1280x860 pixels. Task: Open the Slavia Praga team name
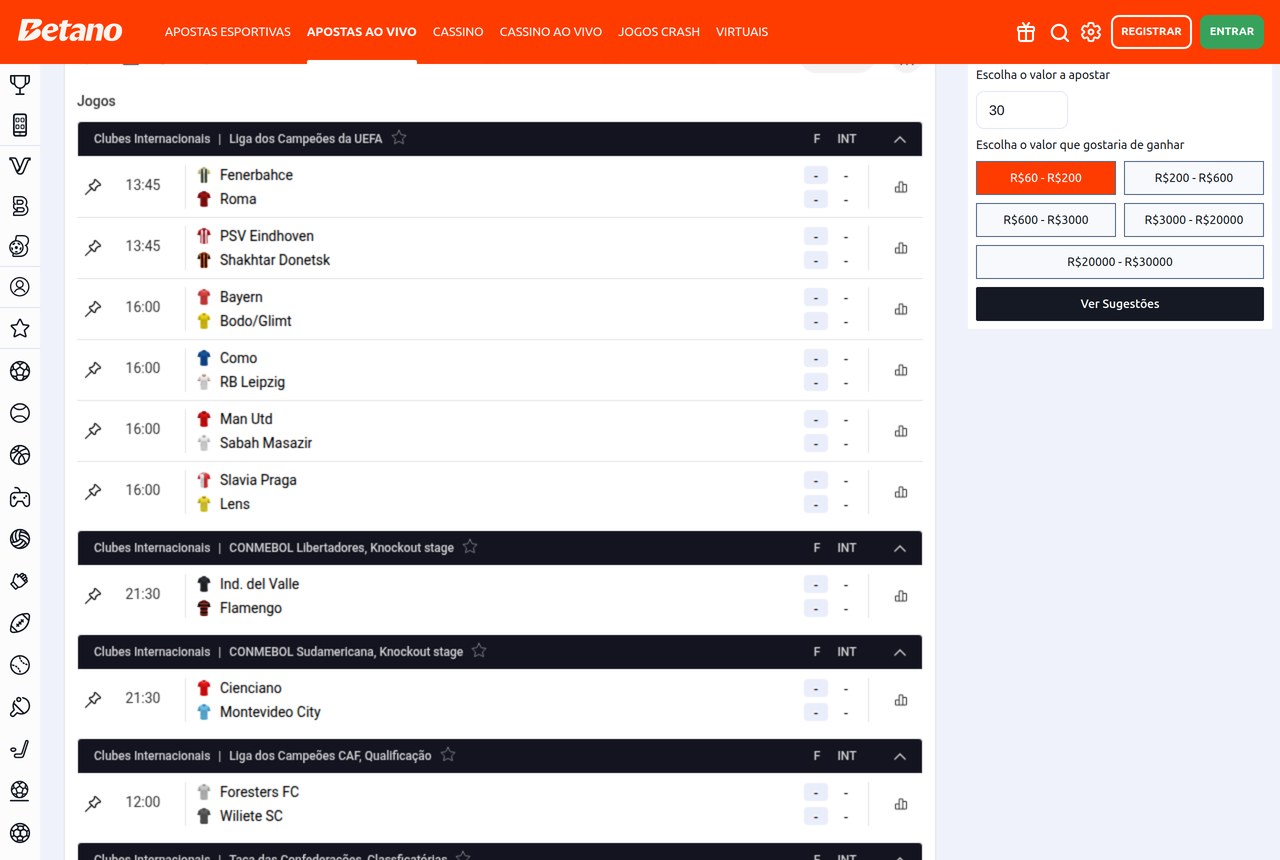tap(258, 480)
